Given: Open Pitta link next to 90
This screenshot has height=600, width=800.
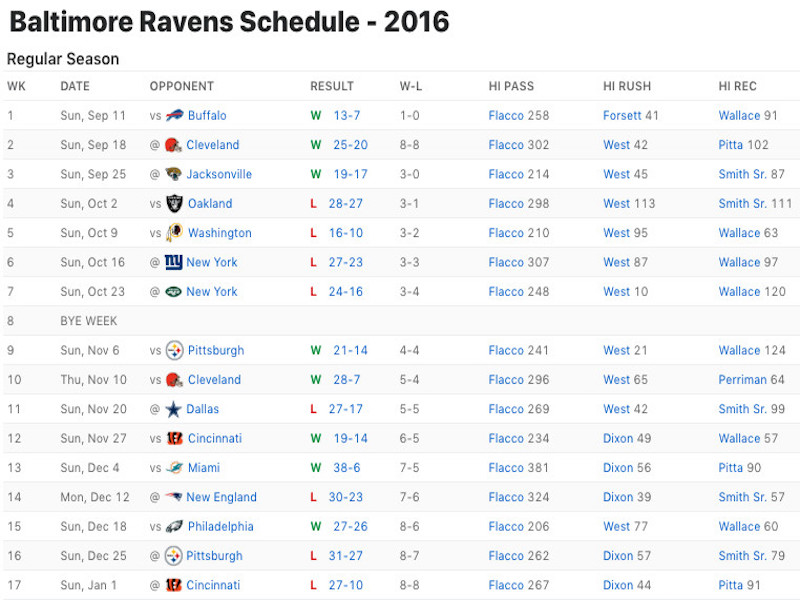Looking at the screenshot, I should pyautogui.click(x=731, y=468).
